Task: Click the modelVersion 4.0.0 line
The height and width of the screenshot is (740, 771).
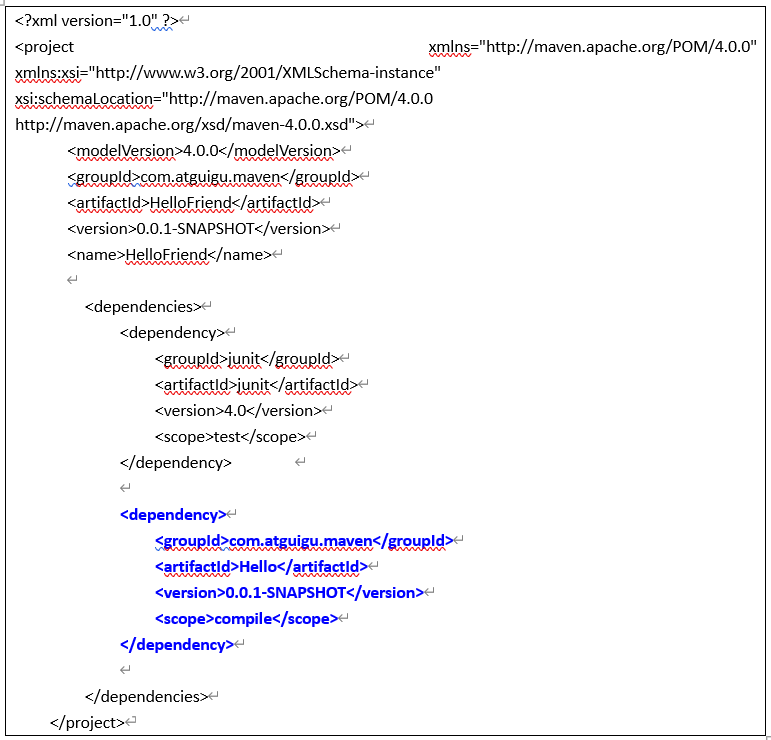Action: [204, 151]
